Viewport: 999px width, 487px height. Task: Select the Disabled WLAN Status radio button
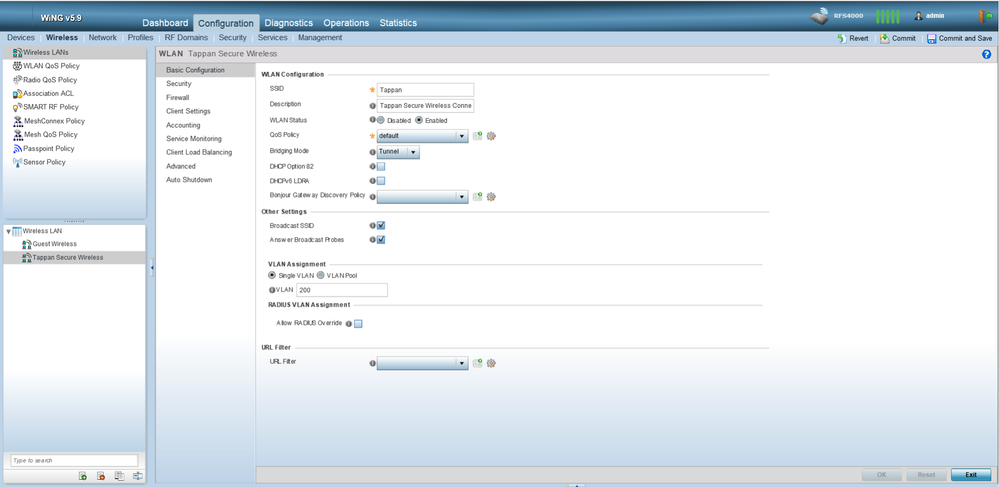[381, 120]
